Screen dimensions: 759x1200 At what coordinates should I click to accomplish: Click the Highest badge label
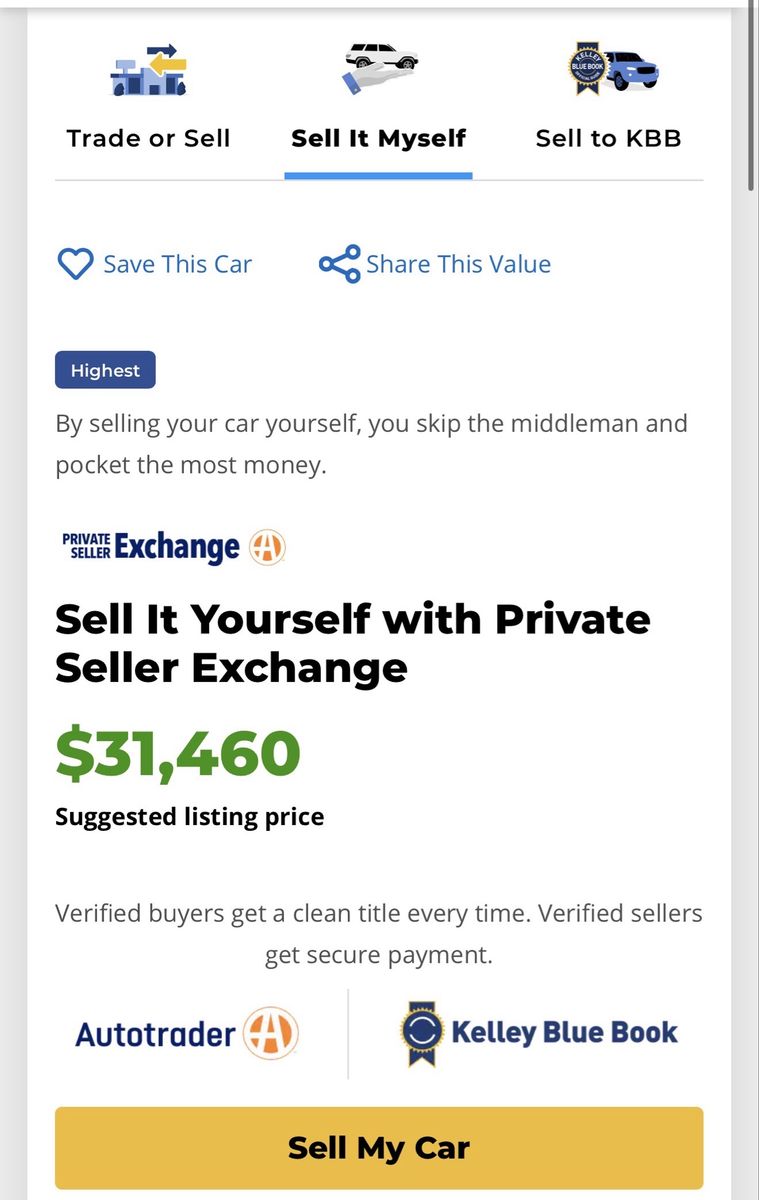click(x=105, y=370)
